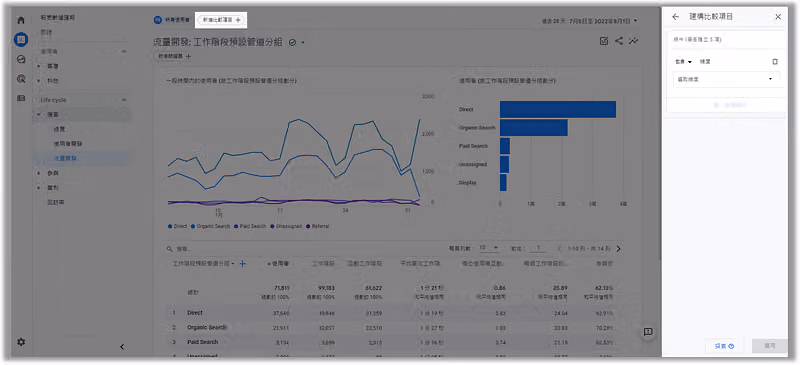Click the Apply button in comparison panel
The width and height of the screenshot is (800, 365).
(x=770, y=346)
